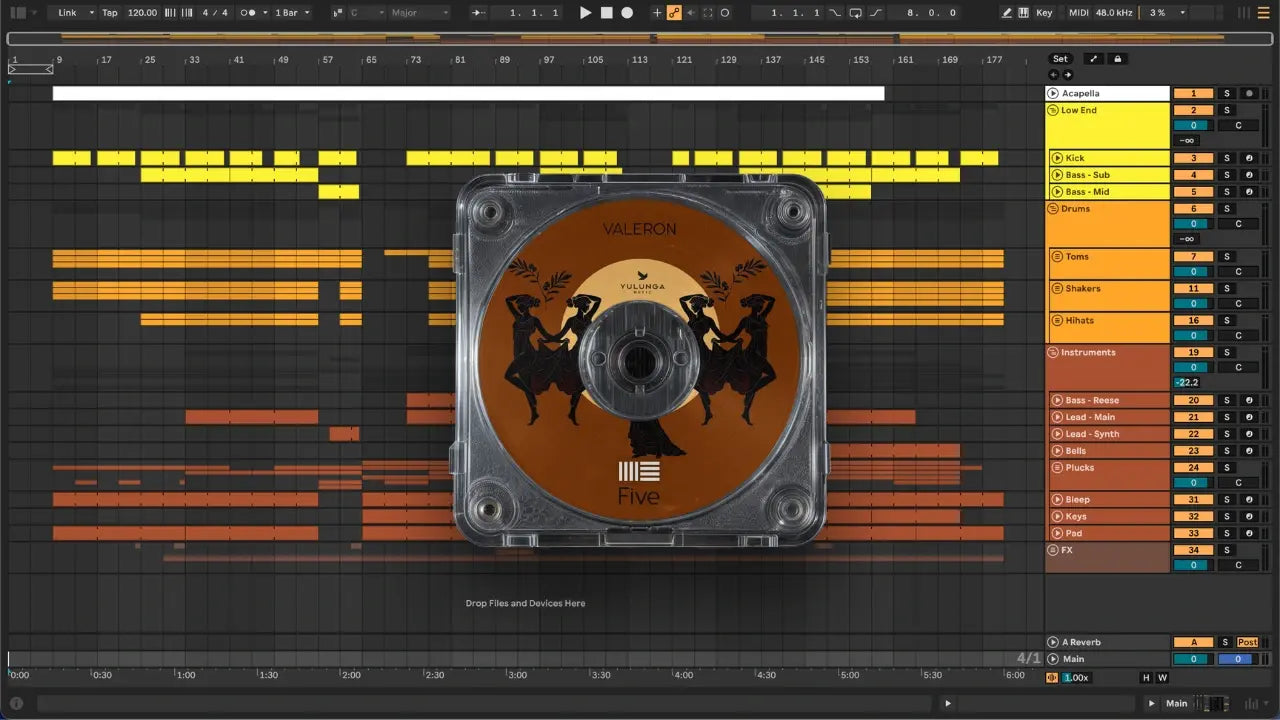Jump to the previous locator arrow
The height and width of the screenshot is (720, 1280).
(x=1053, y=75)
